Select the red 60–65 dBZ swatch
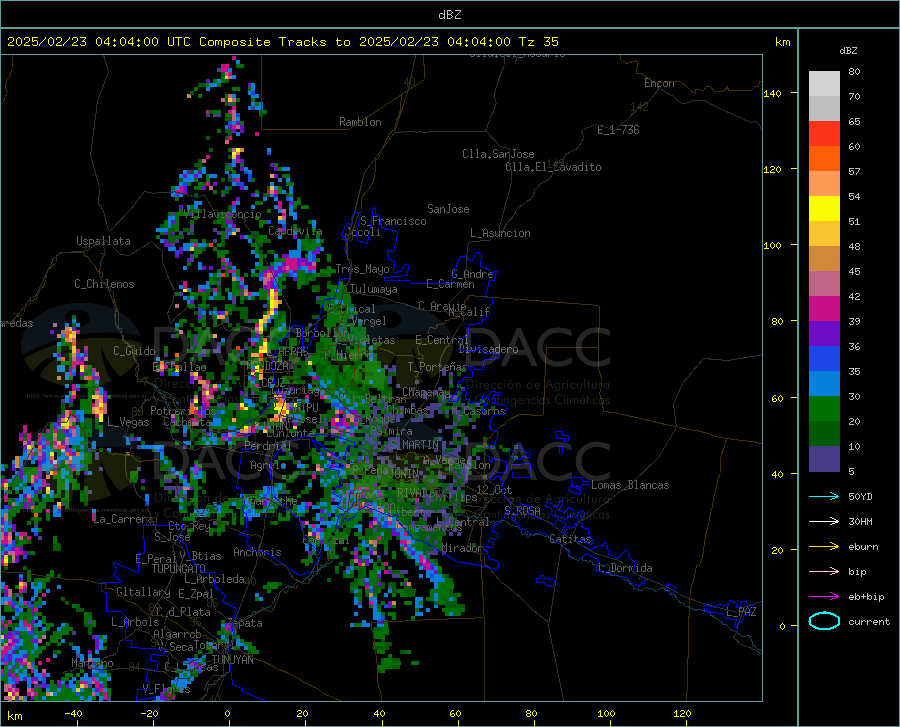The height and width of the screenshot is (727, 900). pos(824,134)
